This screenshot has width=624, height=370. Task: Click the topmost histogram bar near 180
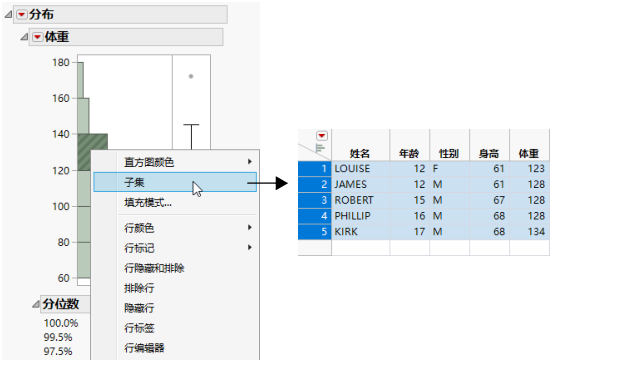click(x=80, y=80)
